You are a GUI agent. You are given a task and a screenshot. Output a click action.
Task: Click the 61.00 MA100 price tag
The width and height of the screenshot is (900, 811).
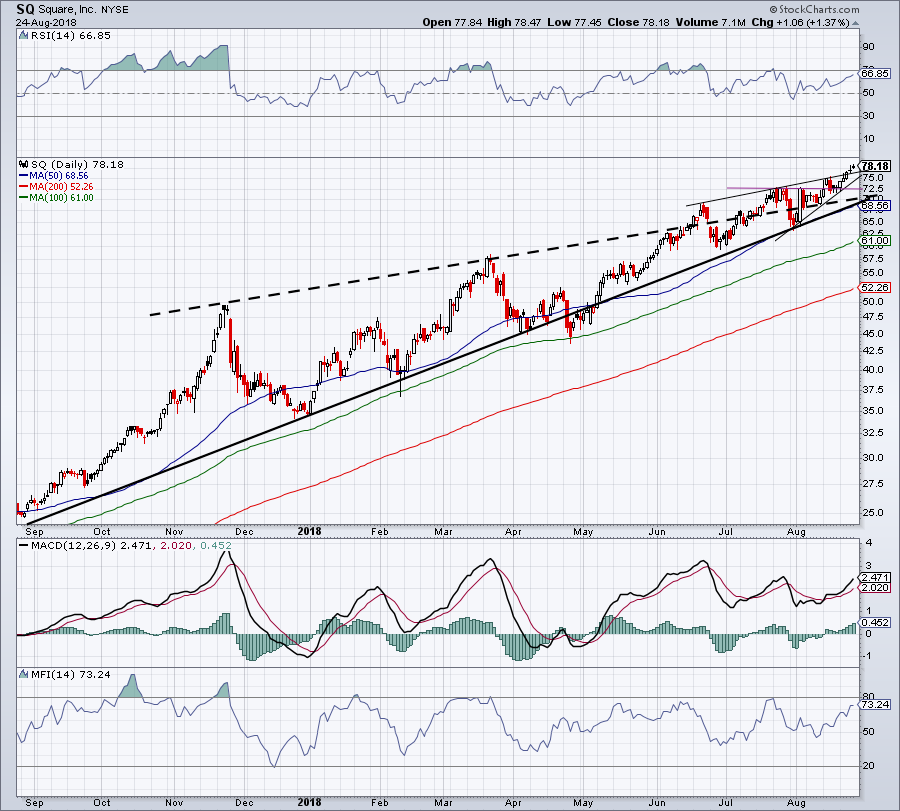click(875, 240)
